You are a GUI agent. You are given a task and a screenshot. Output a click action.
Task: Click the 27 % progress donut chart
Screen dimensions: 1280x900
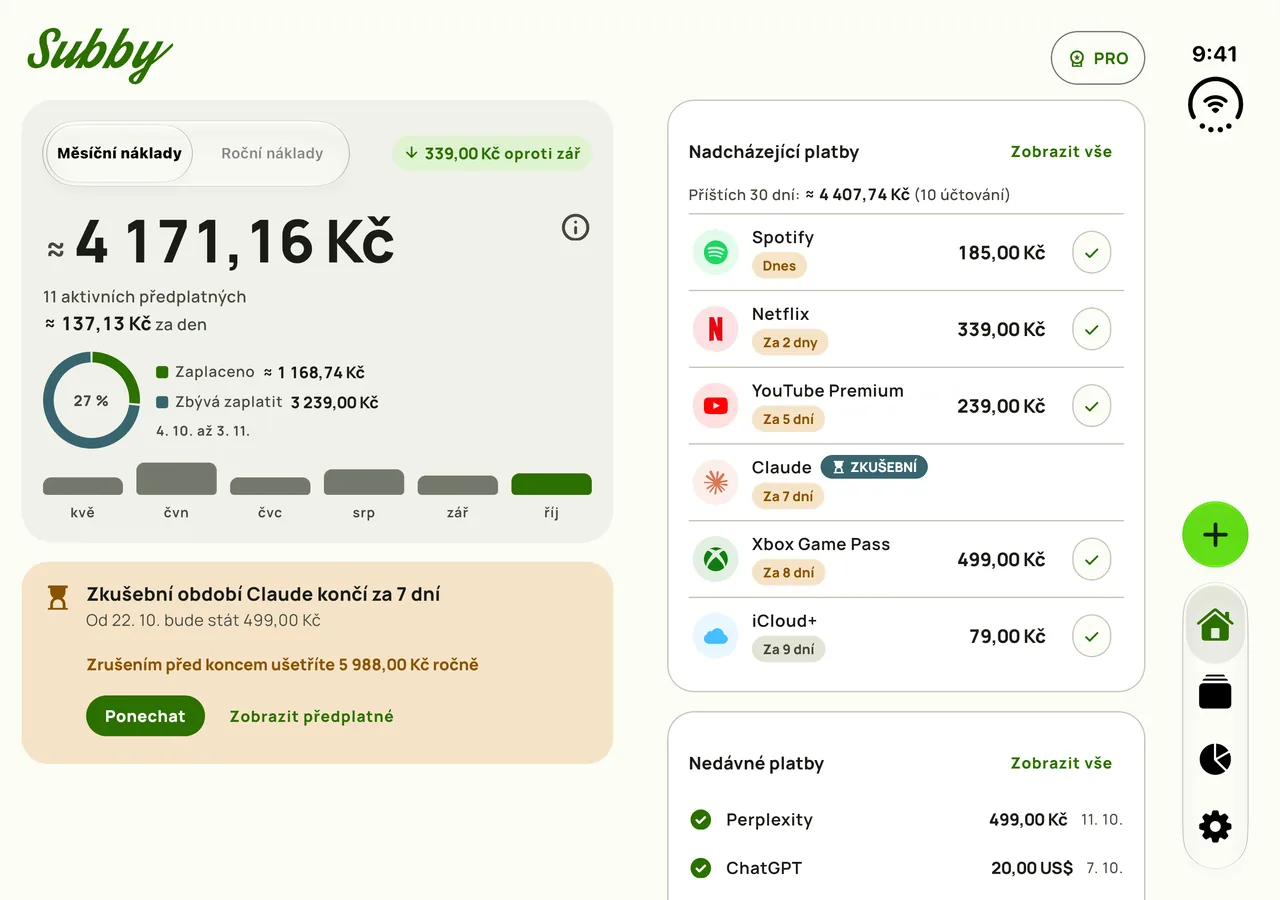(x=91, y=401)
